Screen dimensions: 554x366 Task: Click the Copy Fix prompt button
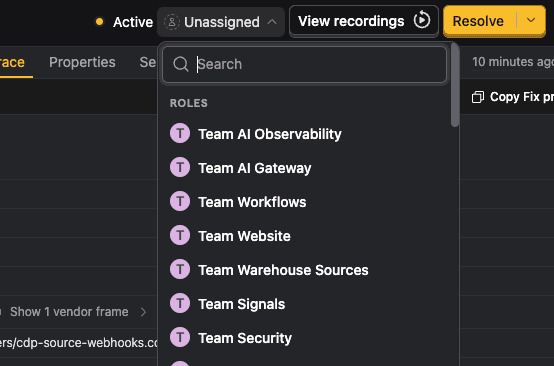[x=513, y=97]
